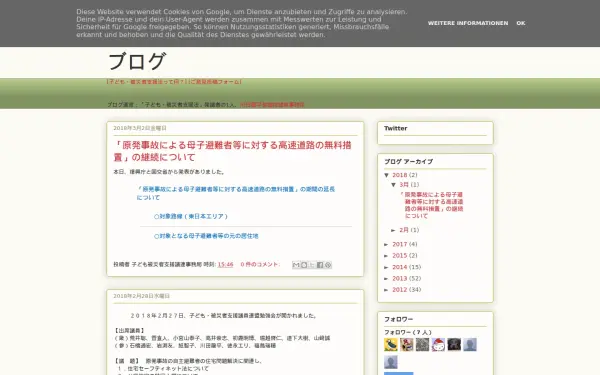
Task: Expand the 2月 archive month
Action: 394,230
